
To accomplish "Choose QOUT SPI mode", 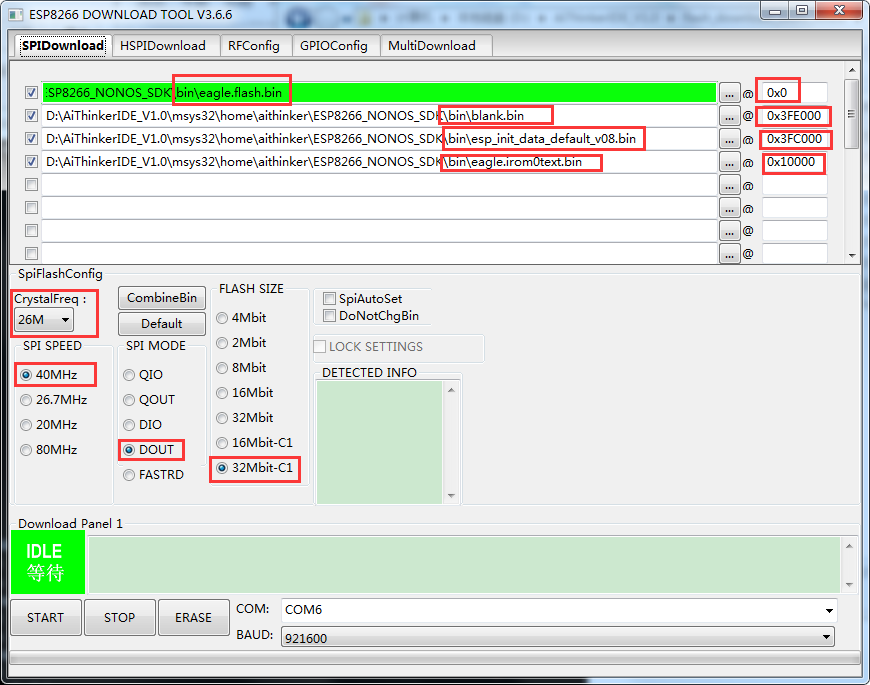I will [x=129, y=400].
